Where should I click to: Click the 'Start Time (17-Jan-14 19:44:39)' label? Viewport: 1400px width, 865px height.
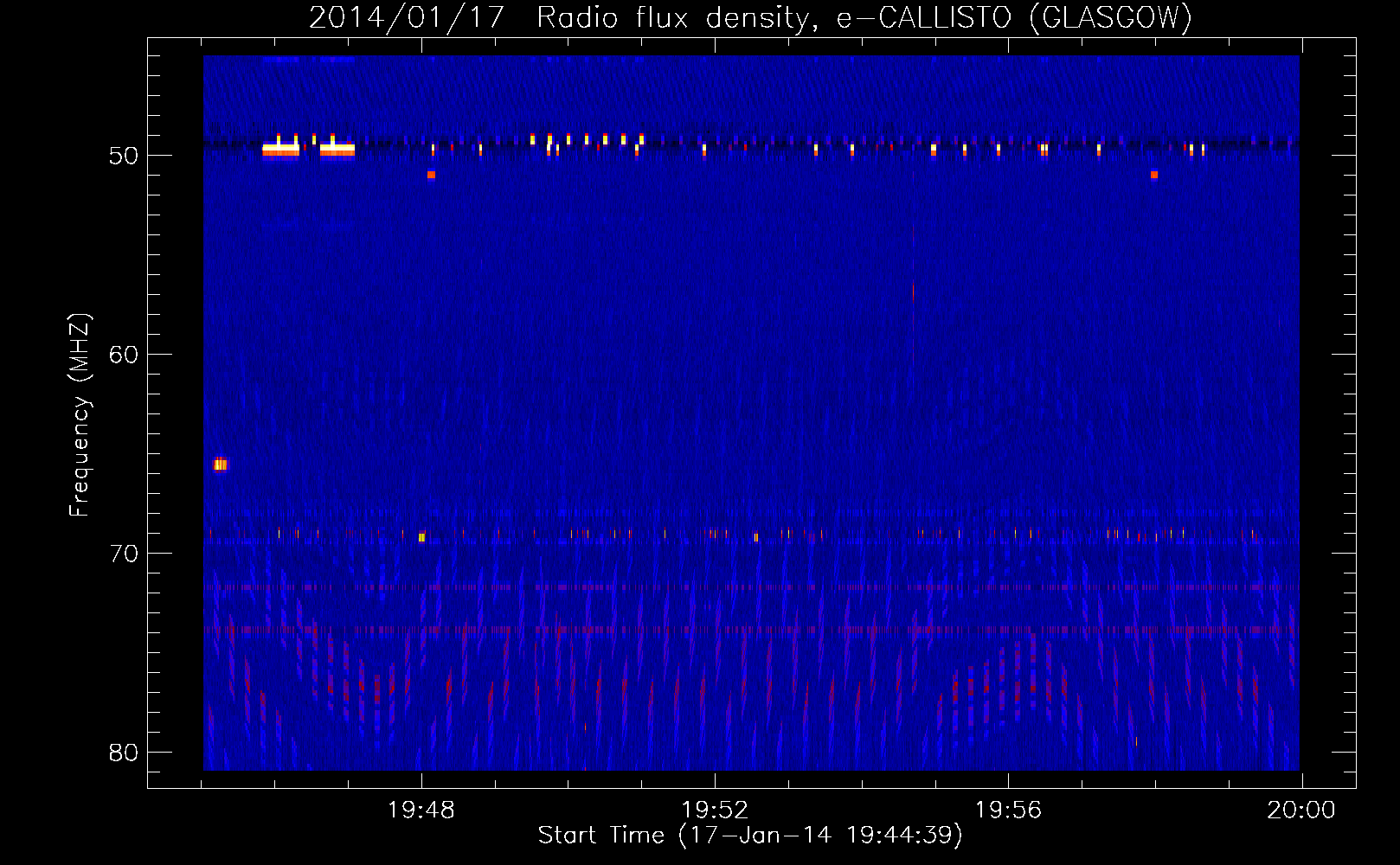[750, 835]
